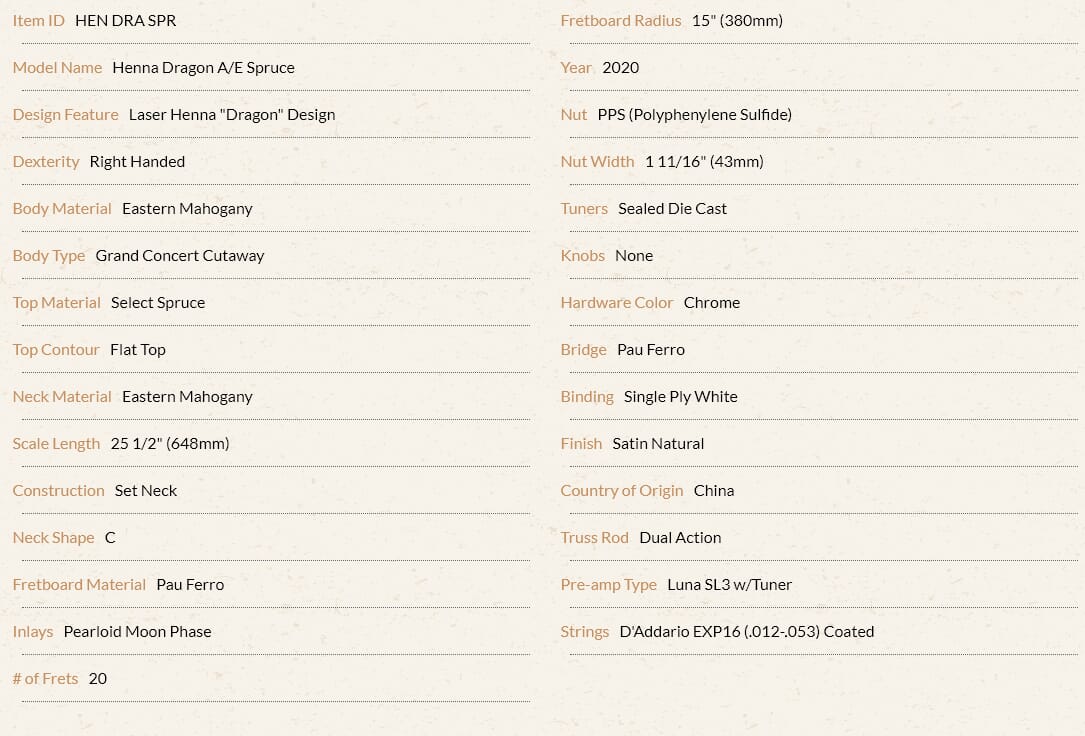Click the Set Neck construction value
This screenshot has height=736, width=1085.
[x=146, y=491]
